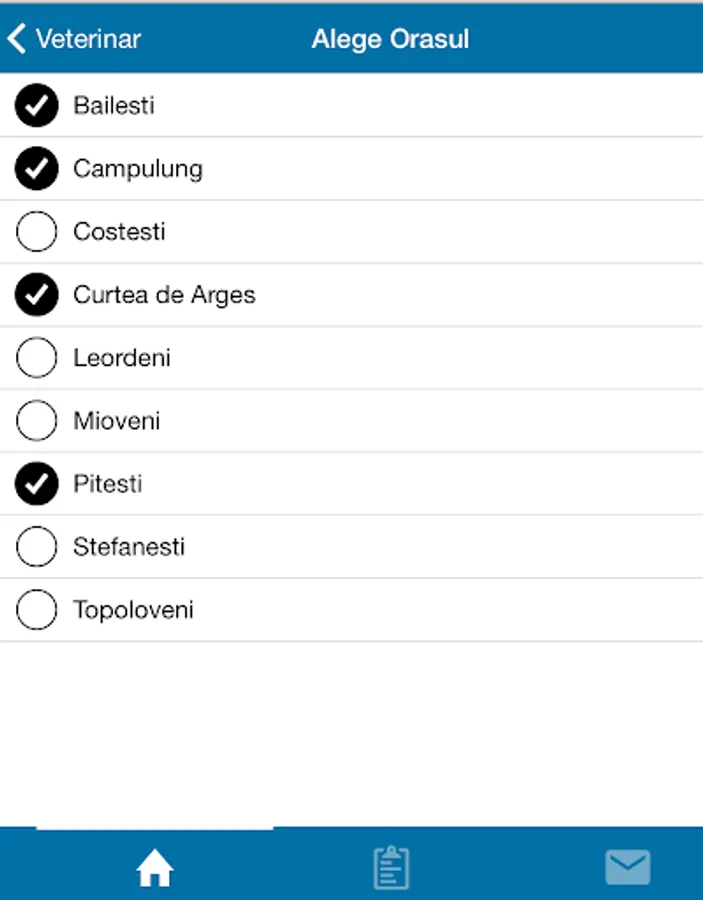Select the Costesti city label
This screenshot has width=703, height=900.
click(x=119, y=231)
